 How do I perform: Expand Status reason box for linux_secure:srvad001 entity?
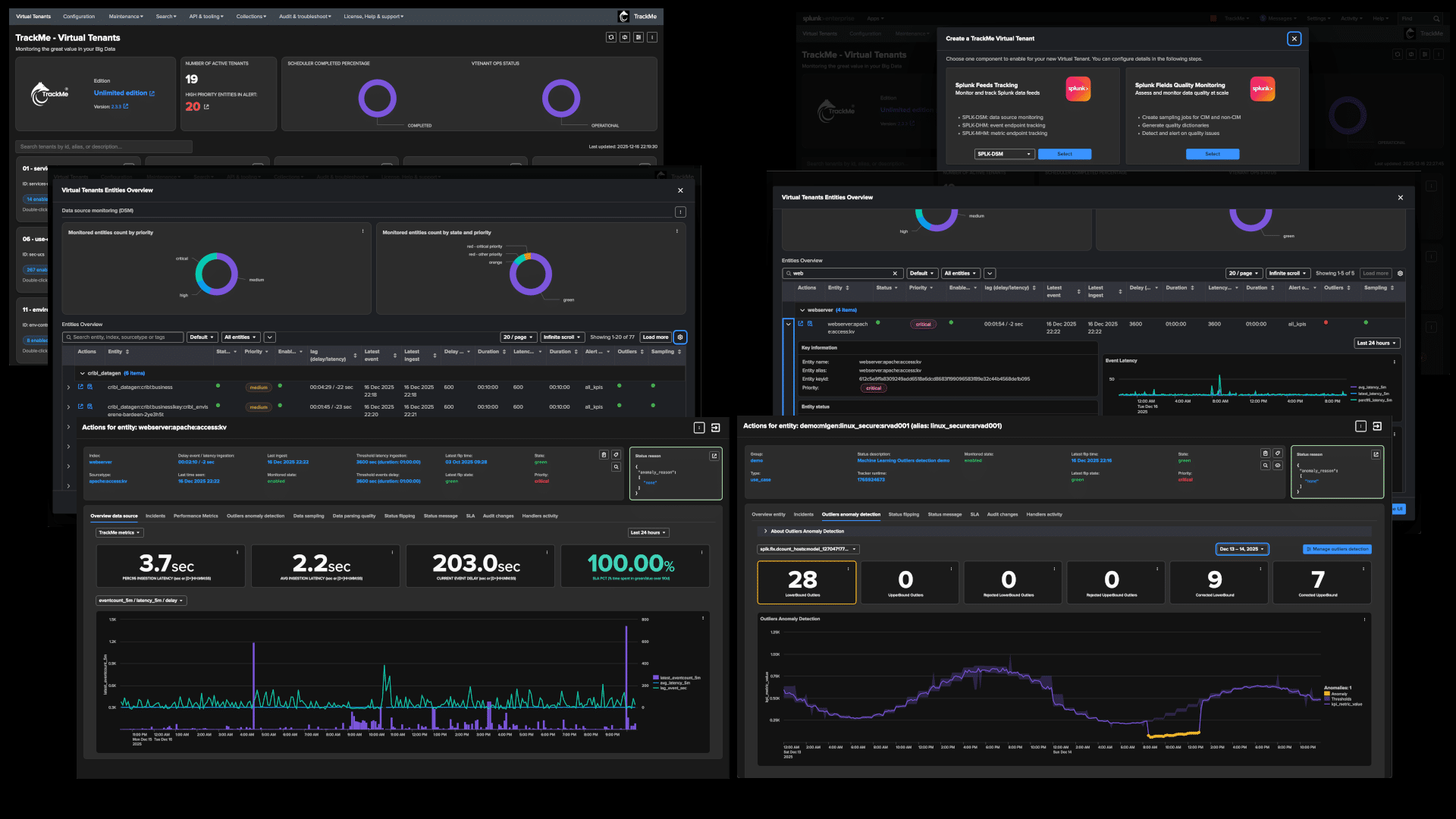pyautogui.click(x=1376, y=454)
